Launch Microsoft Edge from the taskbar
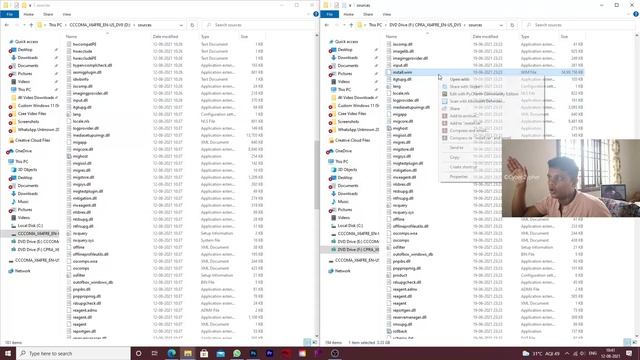The width and height of the screenshot is (640, 360). click(171, 353)
